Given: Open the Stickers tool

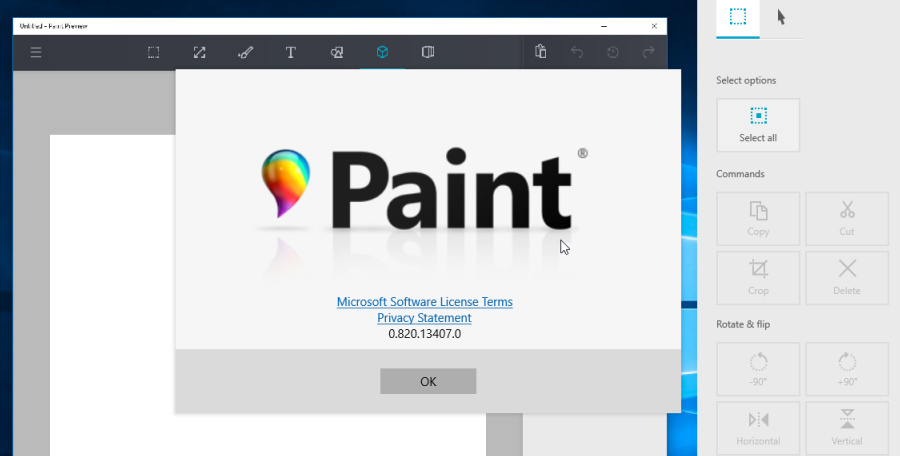Looking at the screenshot, I should tap(337, 52).
